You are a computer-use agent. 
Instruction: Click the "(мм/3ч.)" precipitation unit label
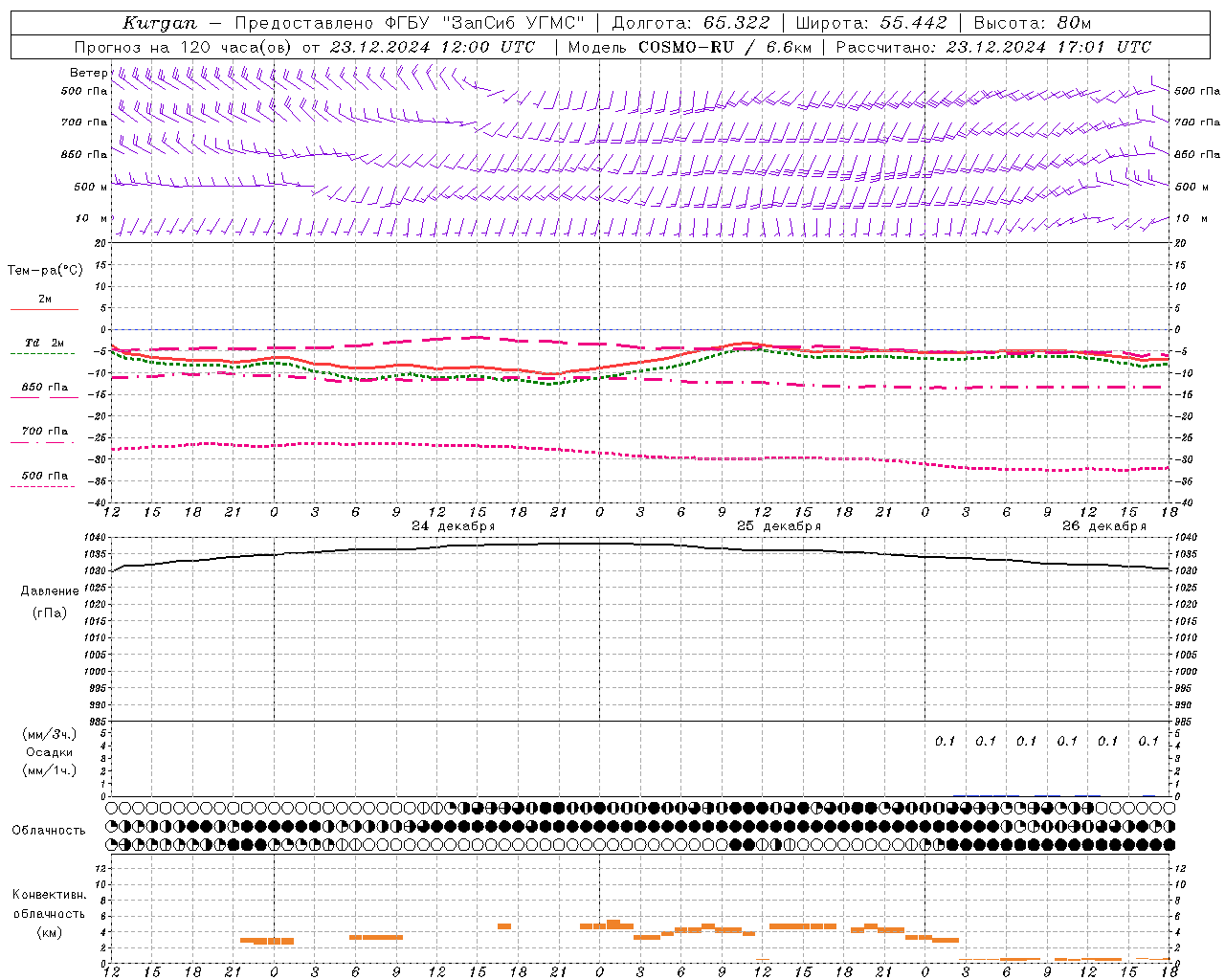pyautogui.click(x=50, y=734)
